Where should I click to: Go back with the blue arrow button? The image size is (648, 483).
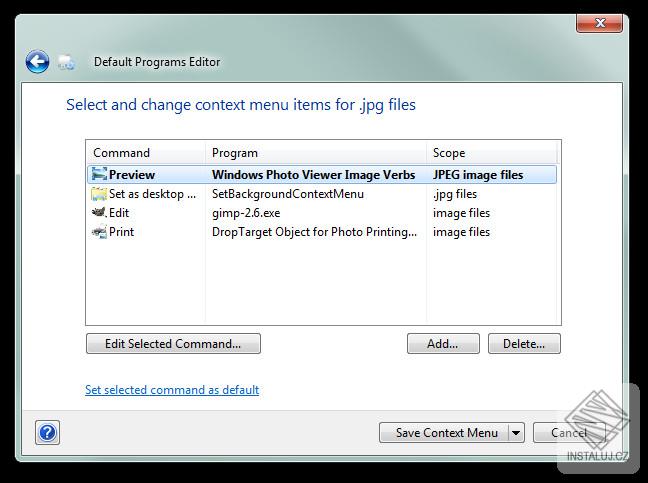(x=37, y=62)
